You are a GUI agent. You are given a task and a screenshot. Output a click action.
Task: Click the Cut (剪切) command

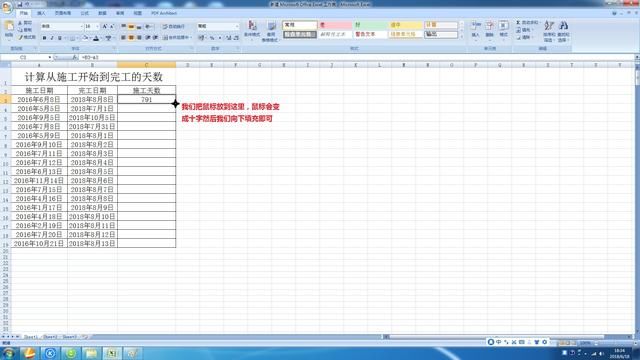click(x=25, y=23)
